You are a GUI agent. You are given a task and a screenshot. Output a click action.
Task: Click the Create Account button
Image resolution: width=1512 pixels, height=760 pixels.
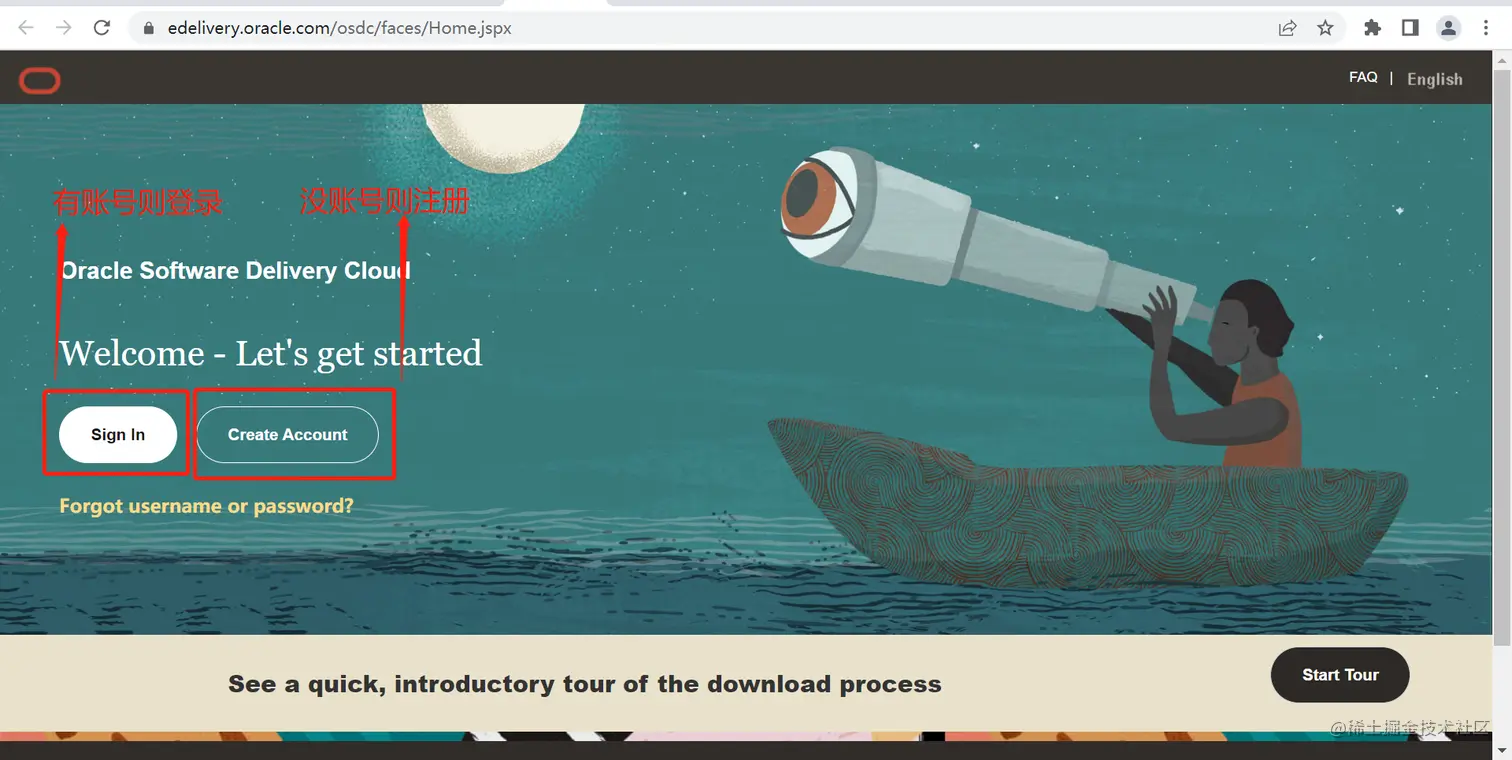pos(288,435)
